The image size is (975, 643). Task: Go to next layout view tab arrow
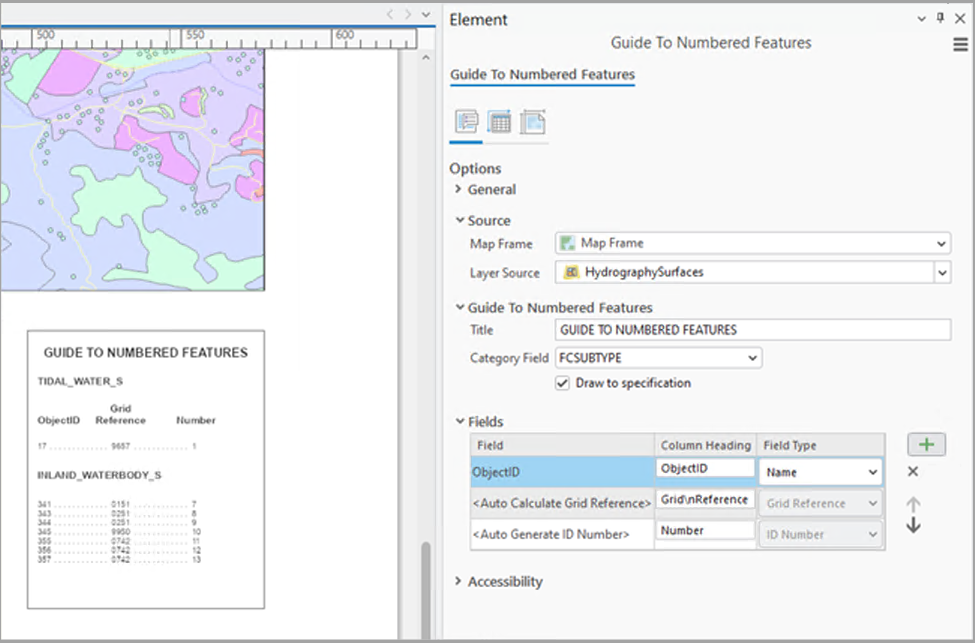[x=408, y=14]
